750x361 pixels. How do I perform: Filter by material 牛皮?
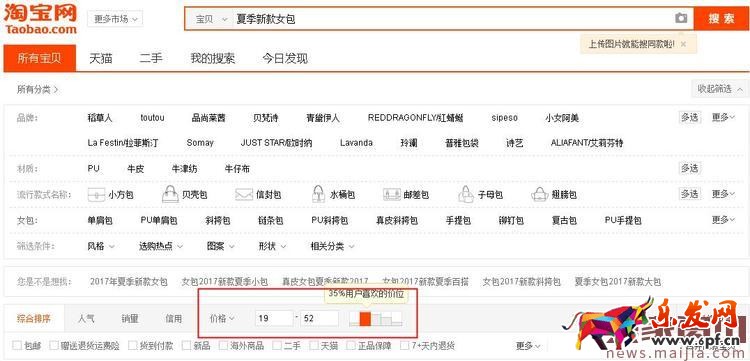[x=136, y=168]
